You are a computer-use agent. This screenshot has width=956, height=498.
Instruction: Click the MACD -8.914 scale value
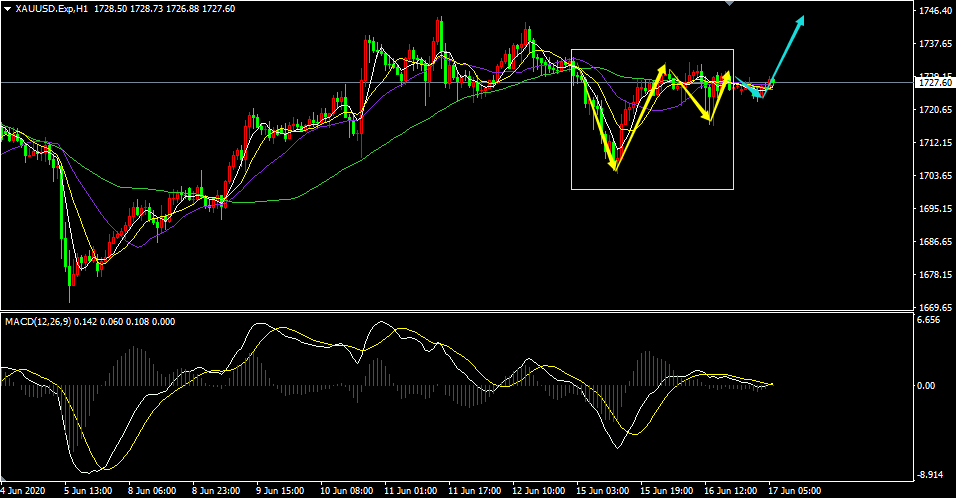(929, 475)
